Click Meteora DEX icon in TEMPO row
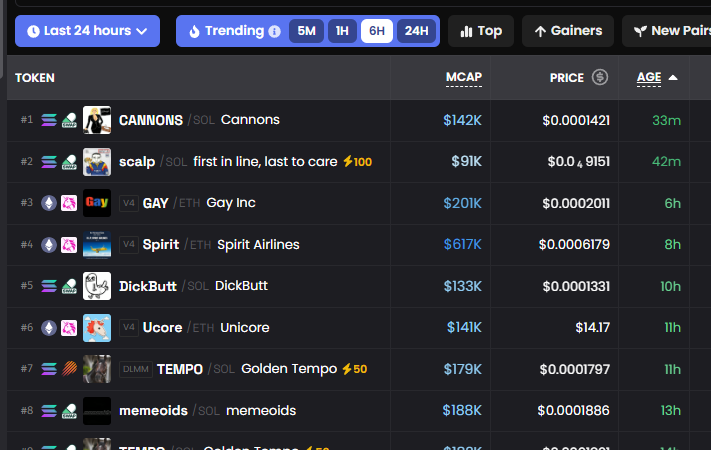The height and width of the screenshot is (450, 711). [x=69, y=369]
